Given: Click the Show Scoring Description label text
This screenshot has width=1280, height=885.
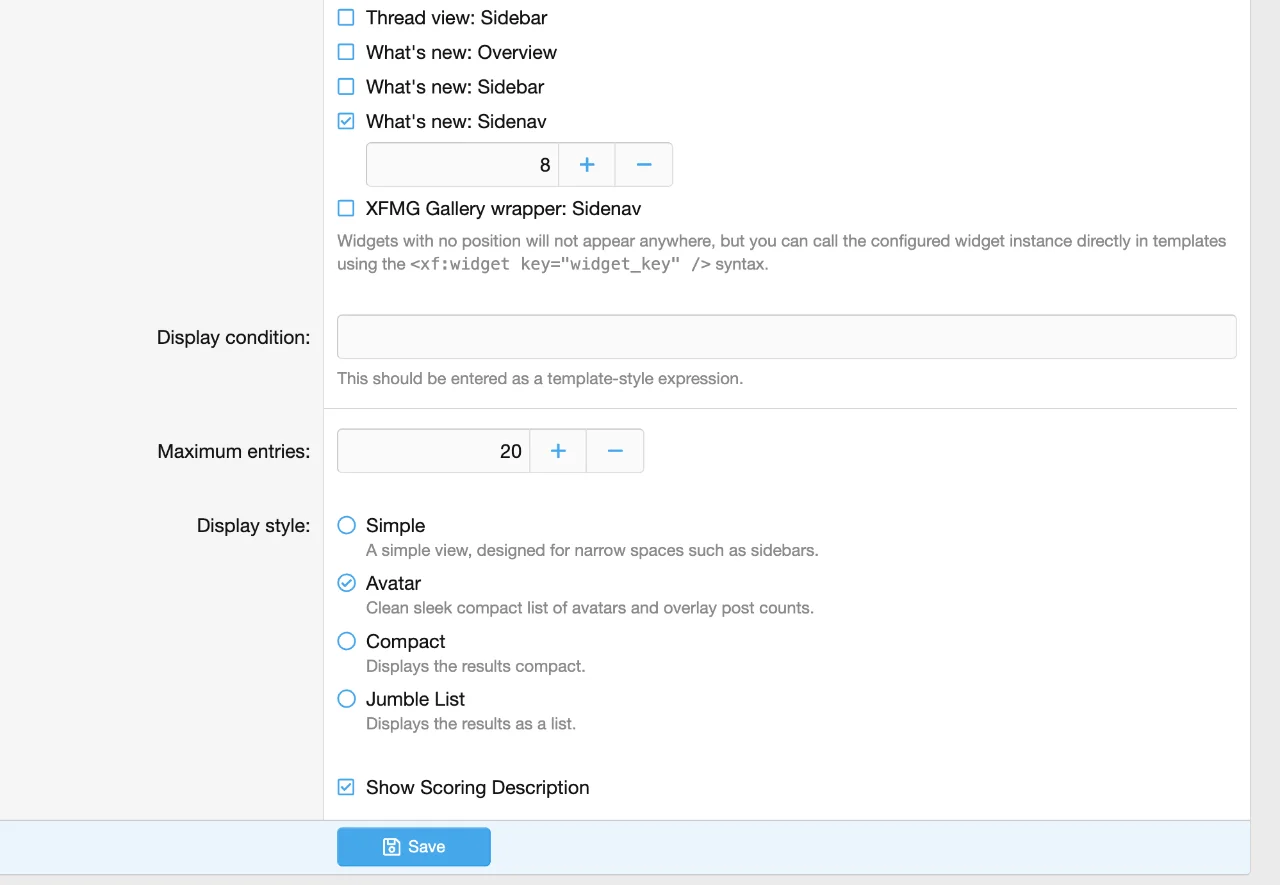Looking at the screenshot, I should [477, 787].
